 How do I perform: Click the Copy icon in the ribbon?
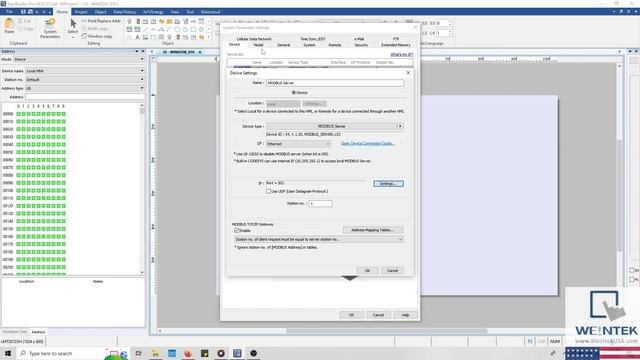point(25,29)
